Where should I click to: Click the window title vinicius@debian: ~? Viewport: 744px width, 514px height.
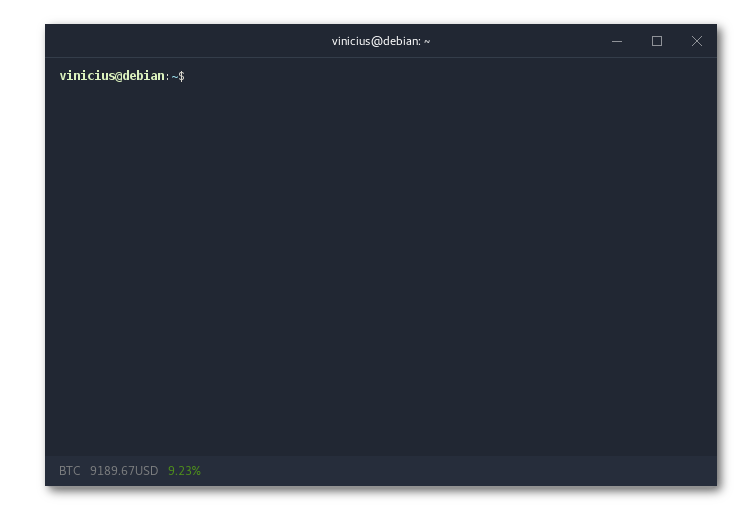[x=381, y=41]
